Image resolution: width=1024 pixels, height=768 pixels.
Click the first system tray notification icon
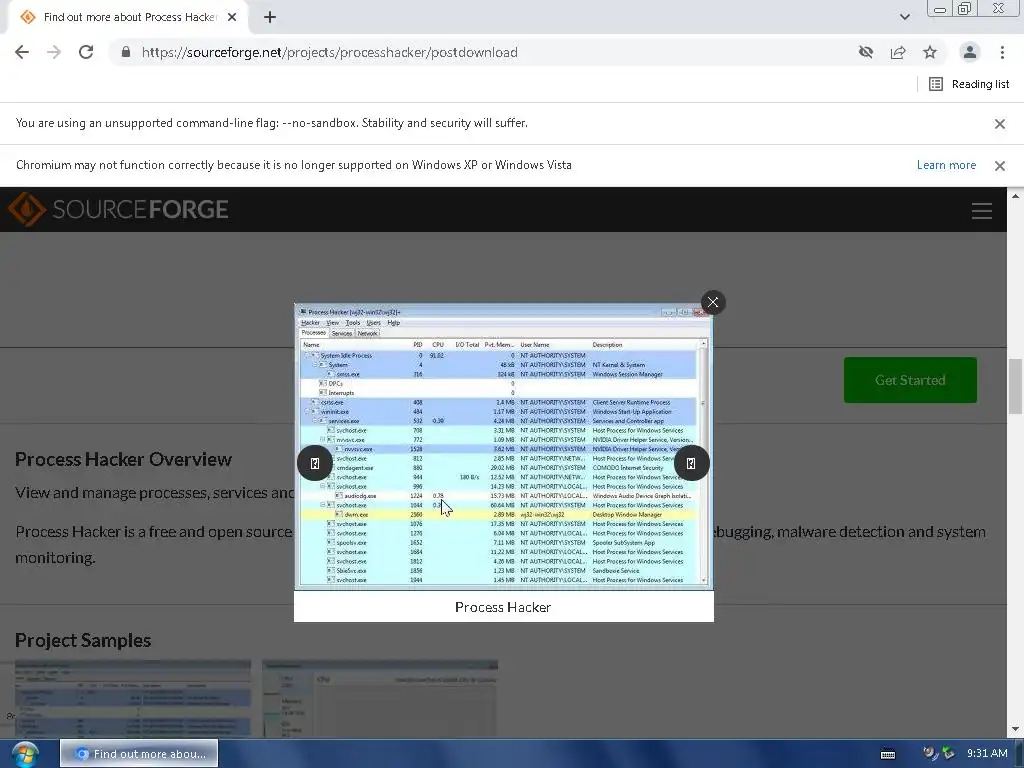(x=930, y=754)
